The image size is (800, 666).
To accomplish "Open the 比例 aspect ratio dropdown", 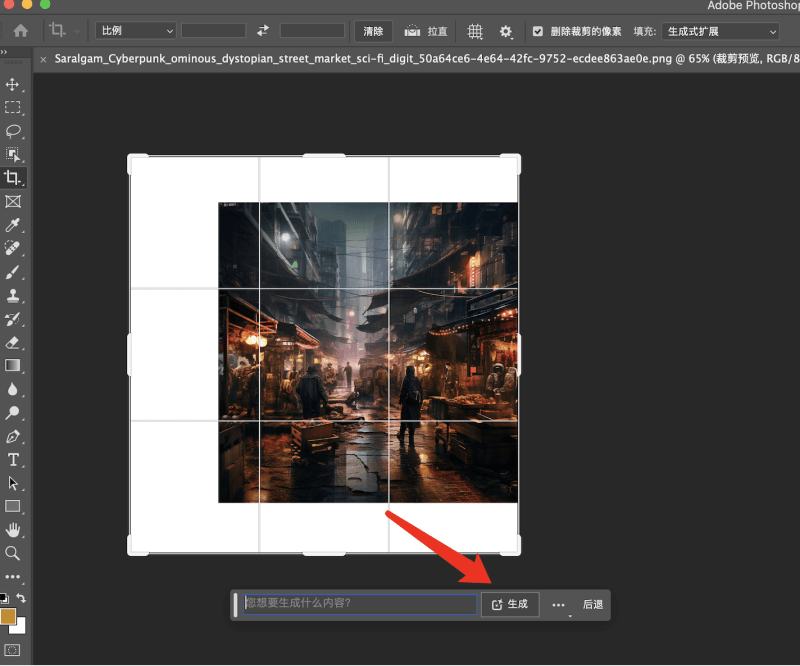I will [134, 31].
